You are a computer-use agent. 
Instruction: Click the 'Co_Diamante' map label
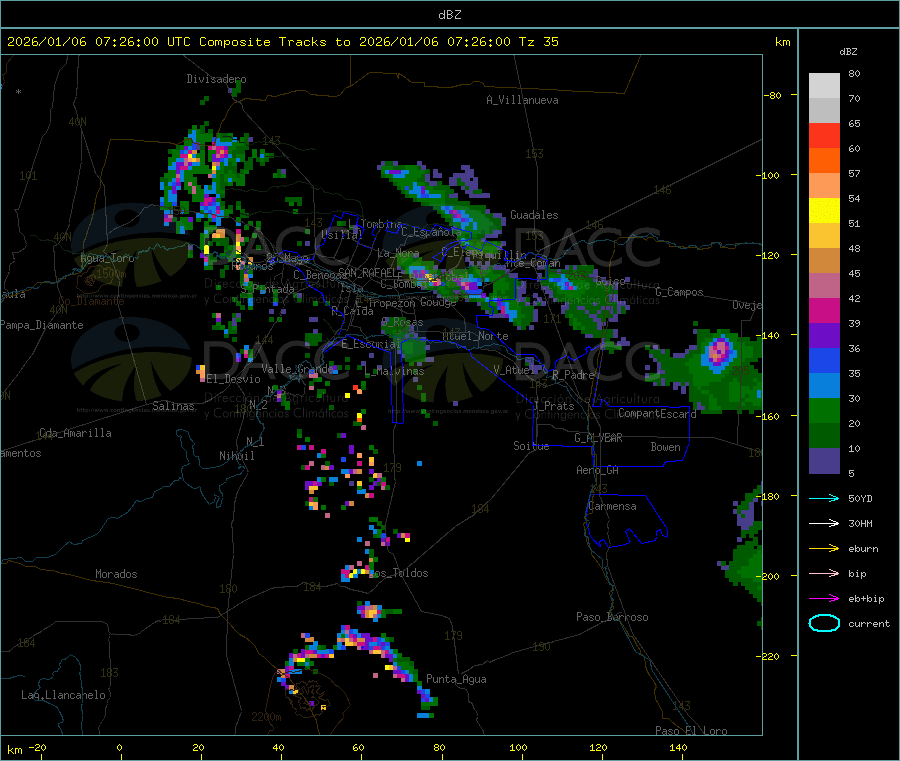pyautogui.click(x=91, y=301)
